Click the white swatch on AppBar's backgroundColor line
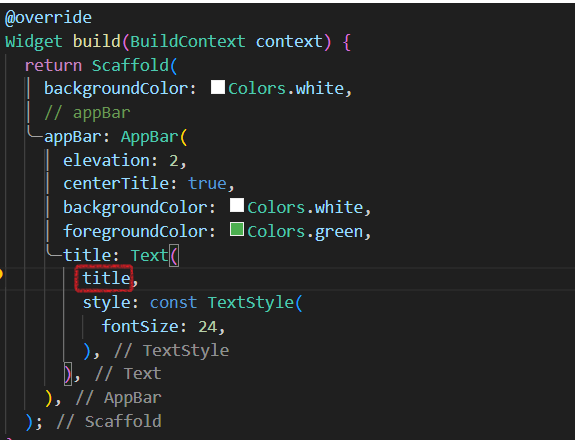Screen dimensions: 576x440 (237, 205)
